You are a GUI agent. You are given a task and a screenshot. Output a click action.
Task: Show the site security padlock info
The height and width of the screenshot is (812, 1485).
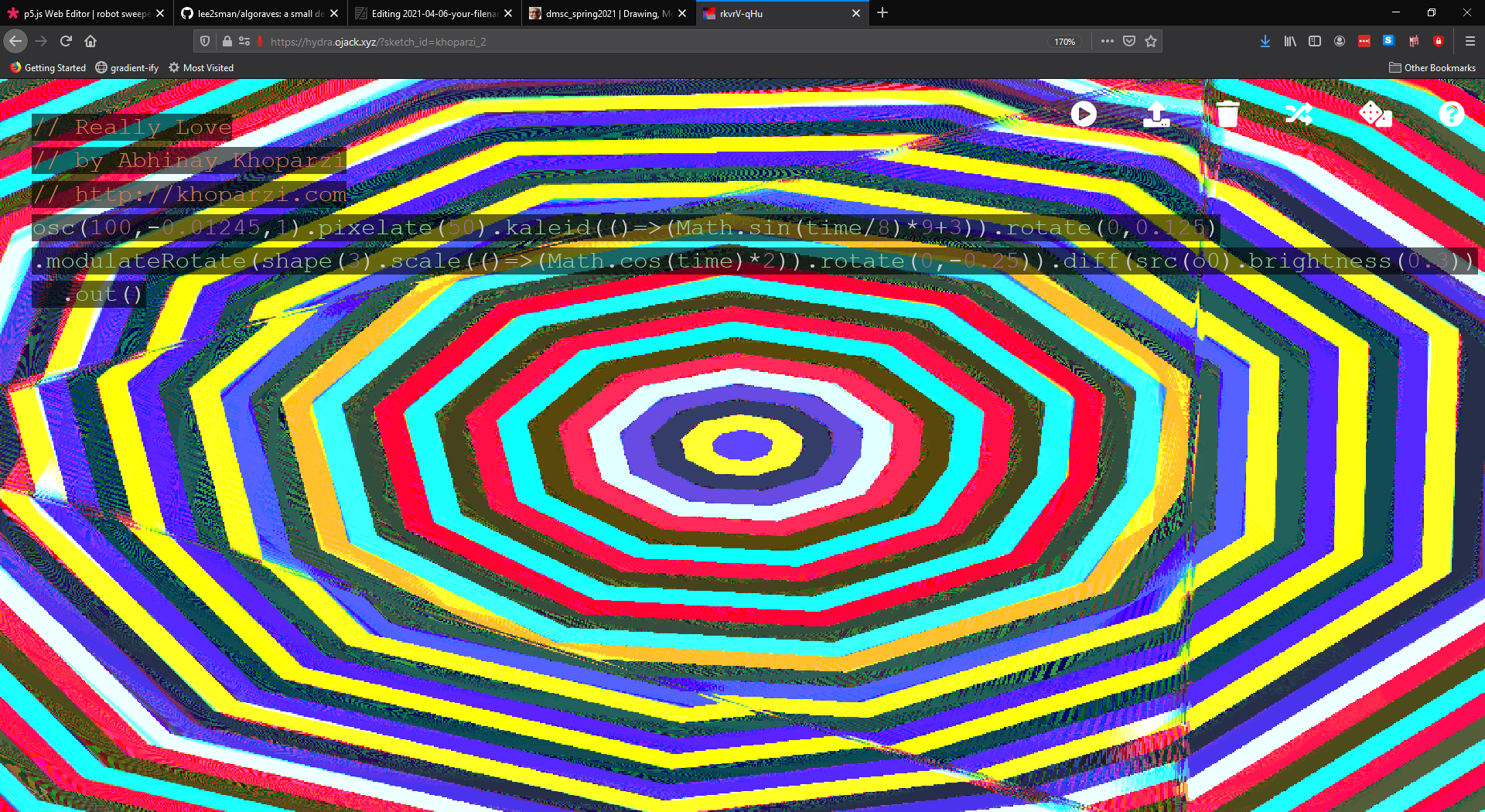pyautogui.click(x=227, y=42)
